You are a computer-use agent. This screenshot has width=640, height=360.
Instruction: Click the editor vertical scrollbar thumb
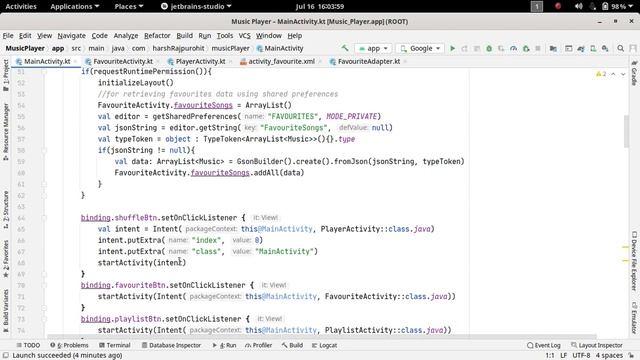626,131
